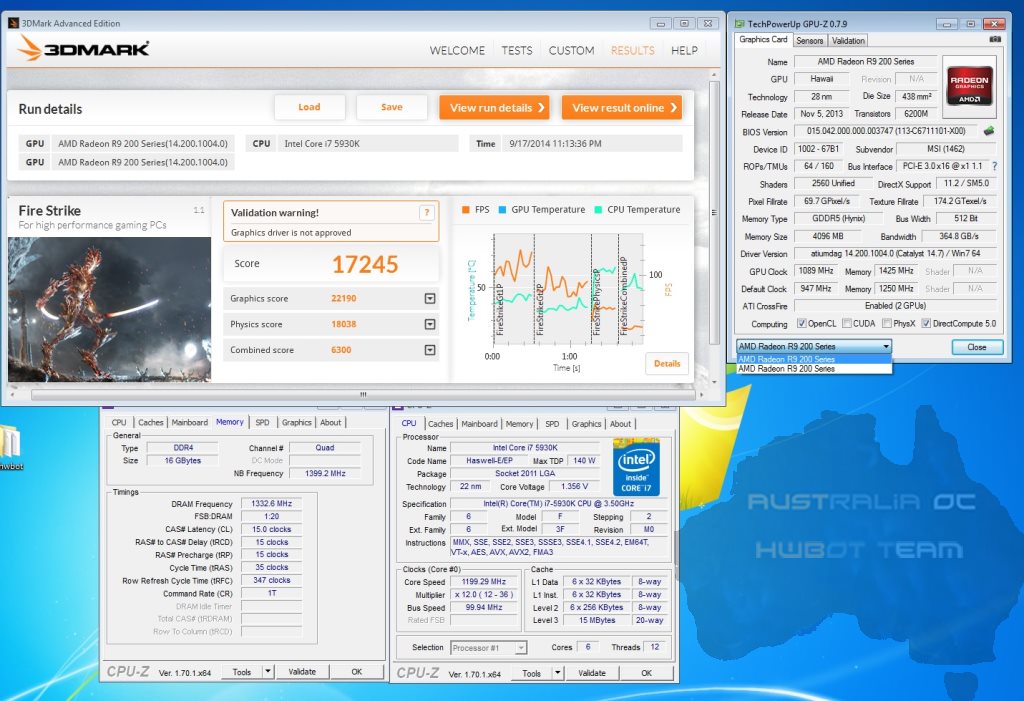Click the Load button in Run details

pos(310,107)
